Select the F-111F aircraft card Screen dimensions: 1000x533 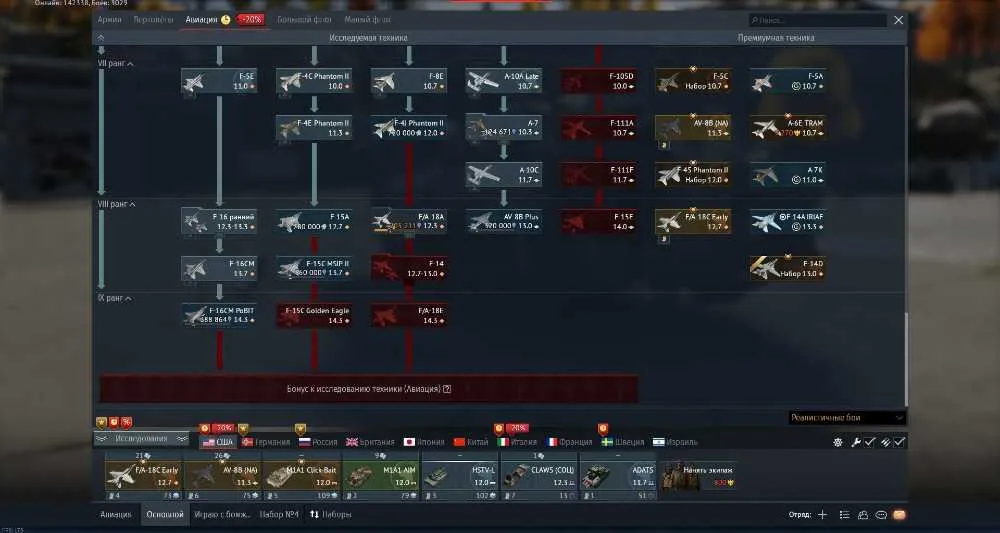[x=598, y=175]
